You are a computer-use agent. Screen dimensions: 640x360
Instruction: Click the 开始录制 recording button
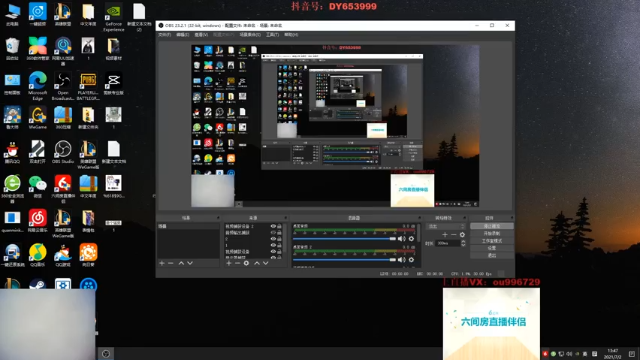tap(491, 233)
